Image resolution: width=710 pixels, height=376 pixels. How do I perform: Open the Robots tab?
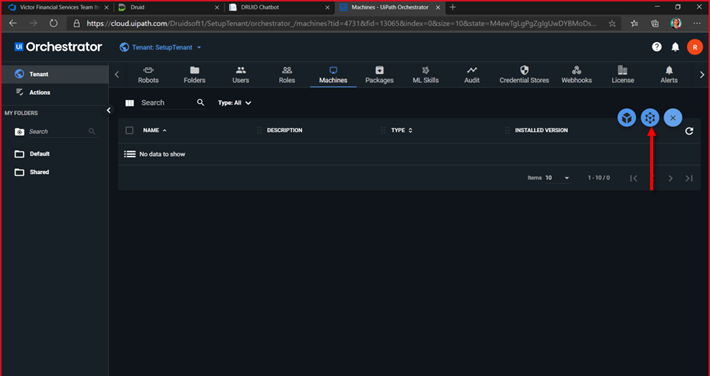tap(148, 75)
